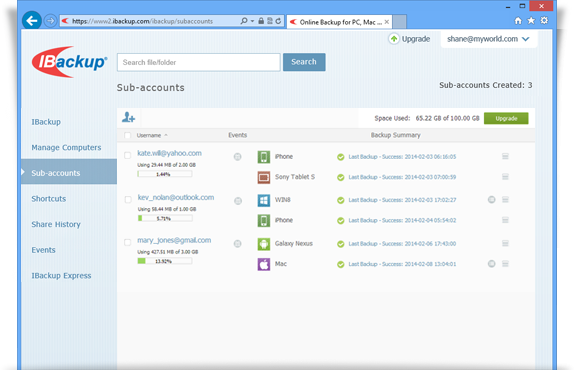Click the mary_jones 13.92% usage bar
The width and height of the screenshot is (574, 370).
point(165,261)
